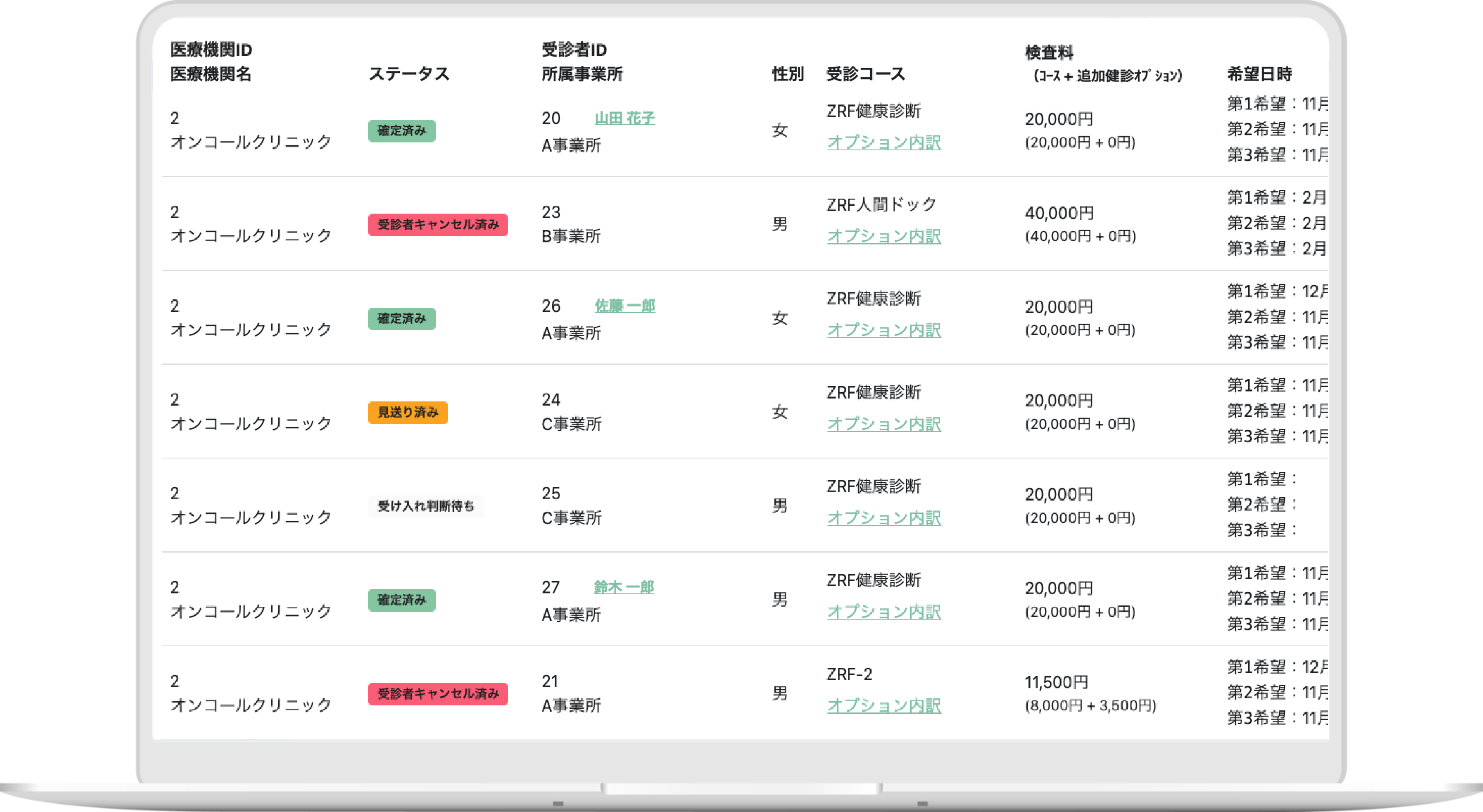This screenshot has height=812, width=1483.
Task: Open オプション内訳 link for patient 20
Action: click(x=884, y=142)
